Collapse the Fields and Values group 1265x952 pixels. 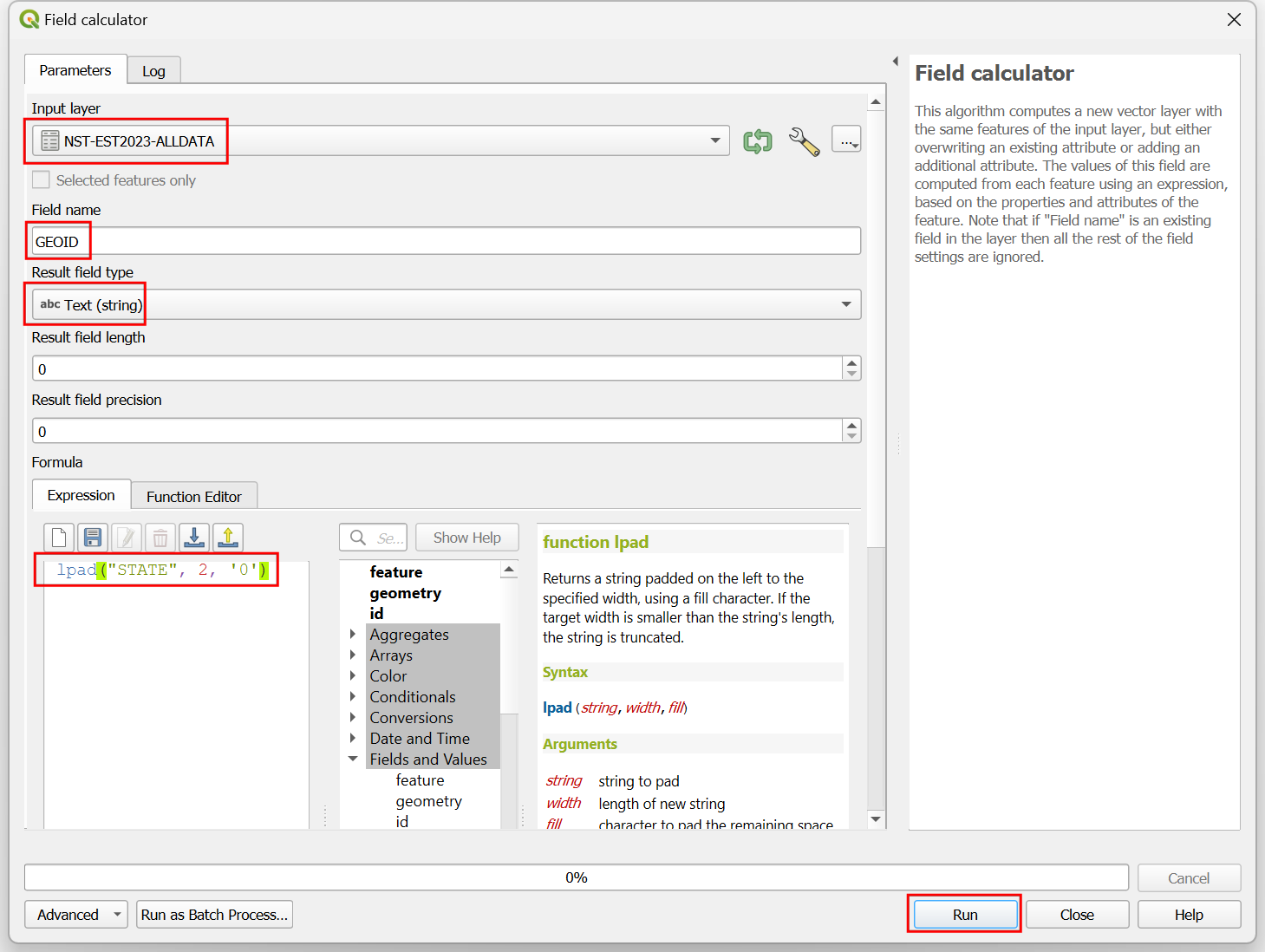click(353, 760)
